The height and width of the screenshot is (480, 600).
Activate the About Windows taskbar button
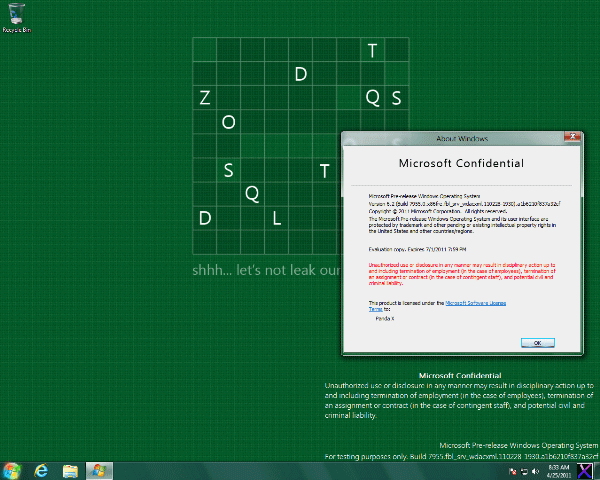click(99, 471)
